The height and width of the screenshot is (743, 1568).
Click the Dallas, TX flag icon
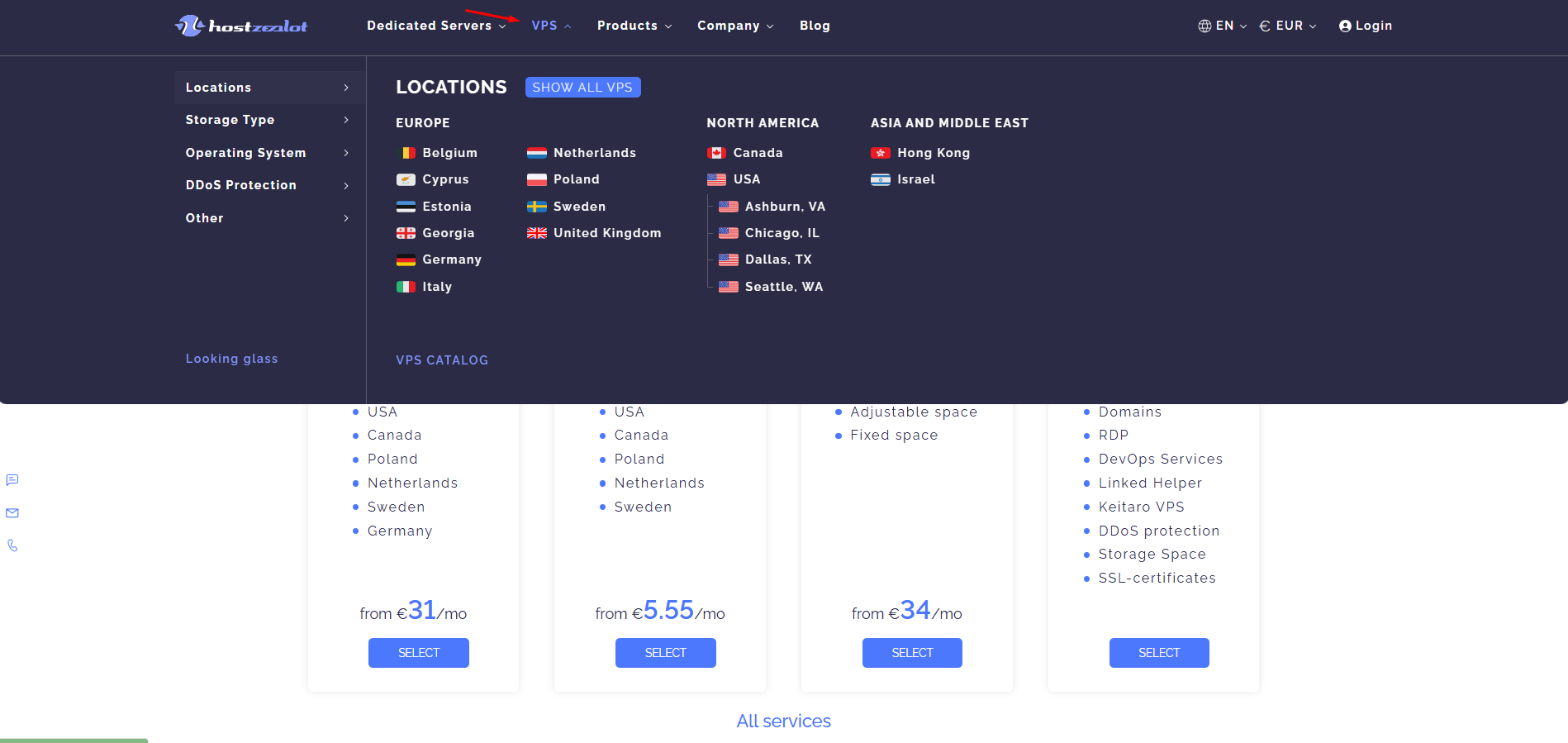tap(729, 260)
